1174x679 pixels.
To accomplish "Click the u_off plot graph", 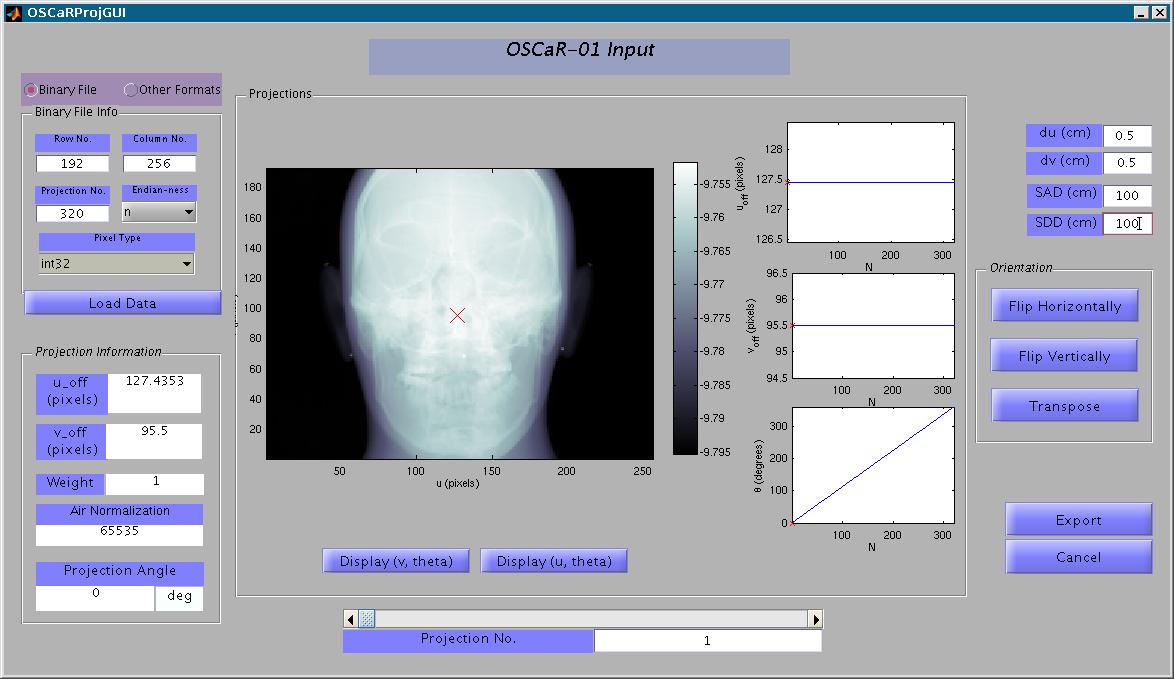I will 871,183.
